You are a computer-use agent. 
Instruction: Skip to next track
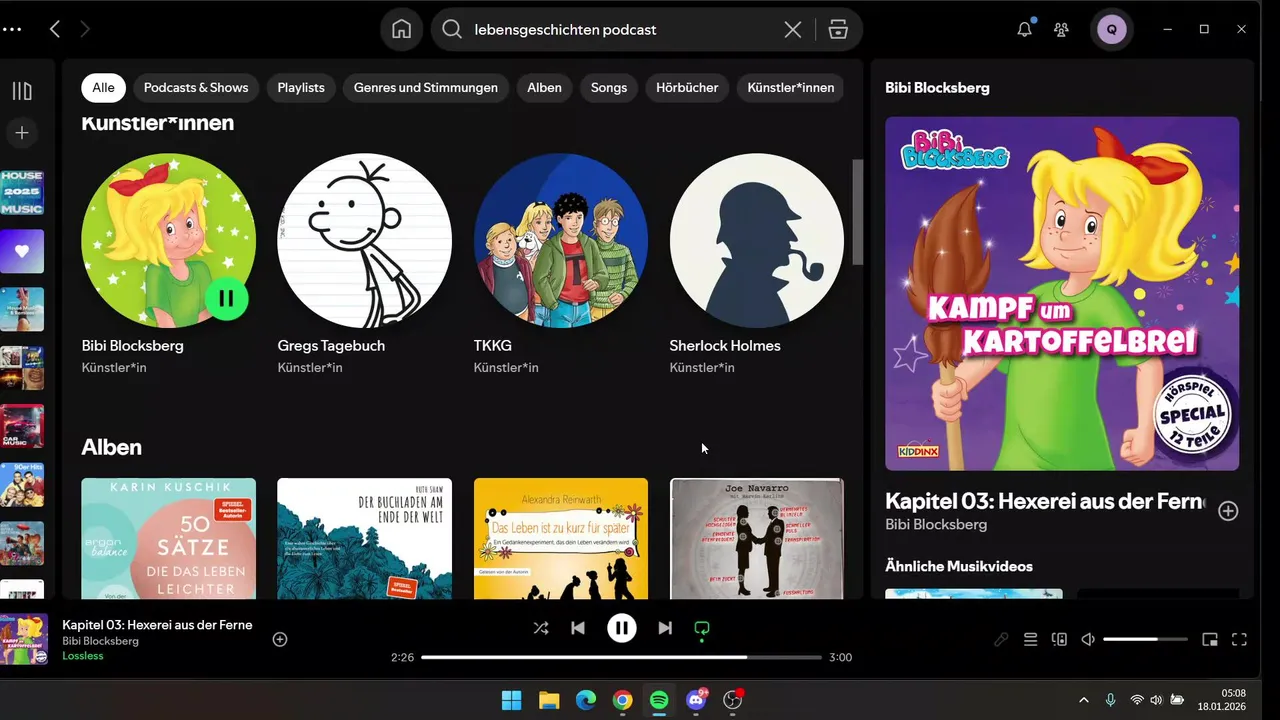pyautogui.click(x=665, y=628)
